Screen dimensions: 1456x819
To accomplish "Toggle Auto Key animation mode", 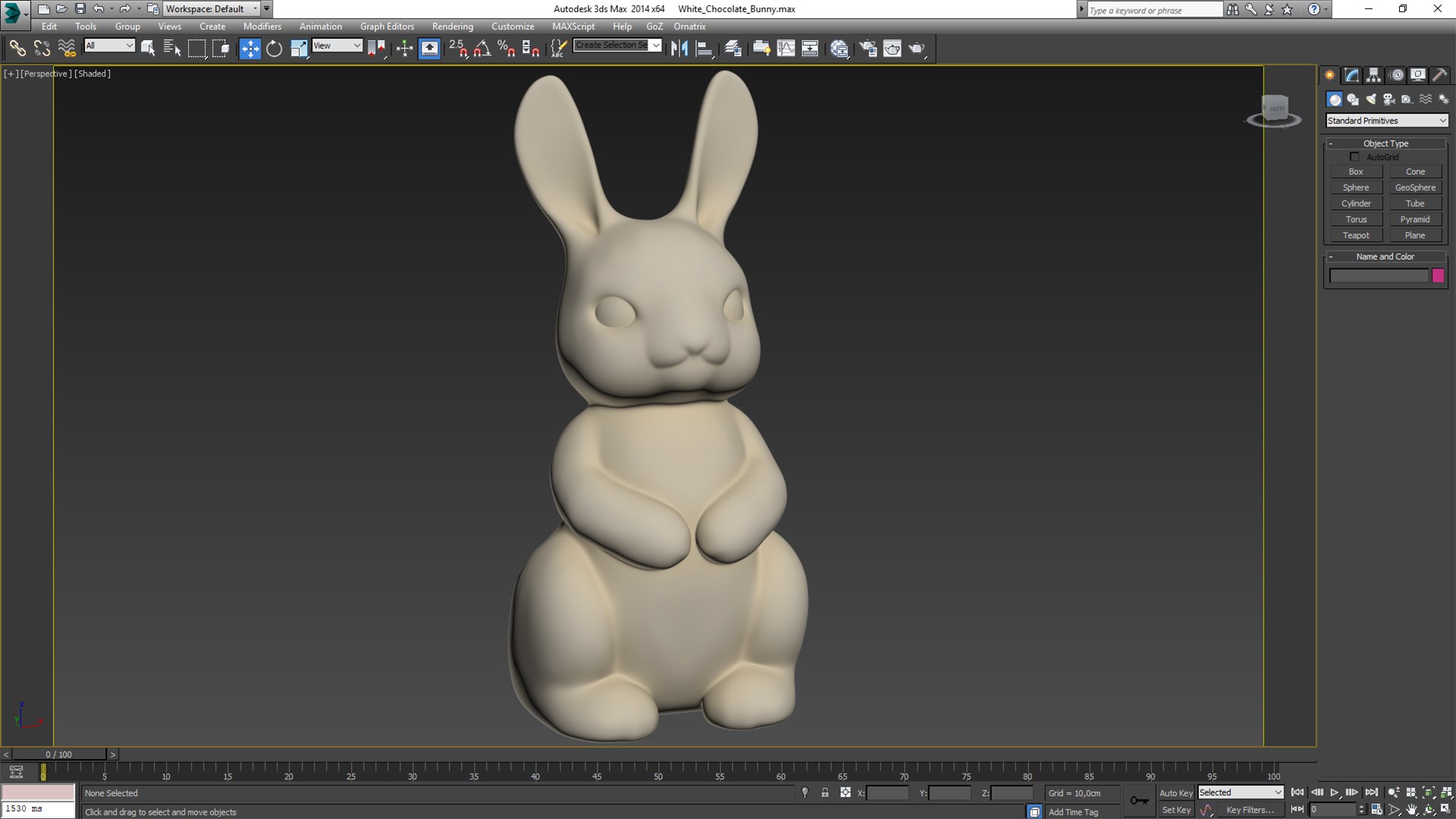I will [1175, 793].
